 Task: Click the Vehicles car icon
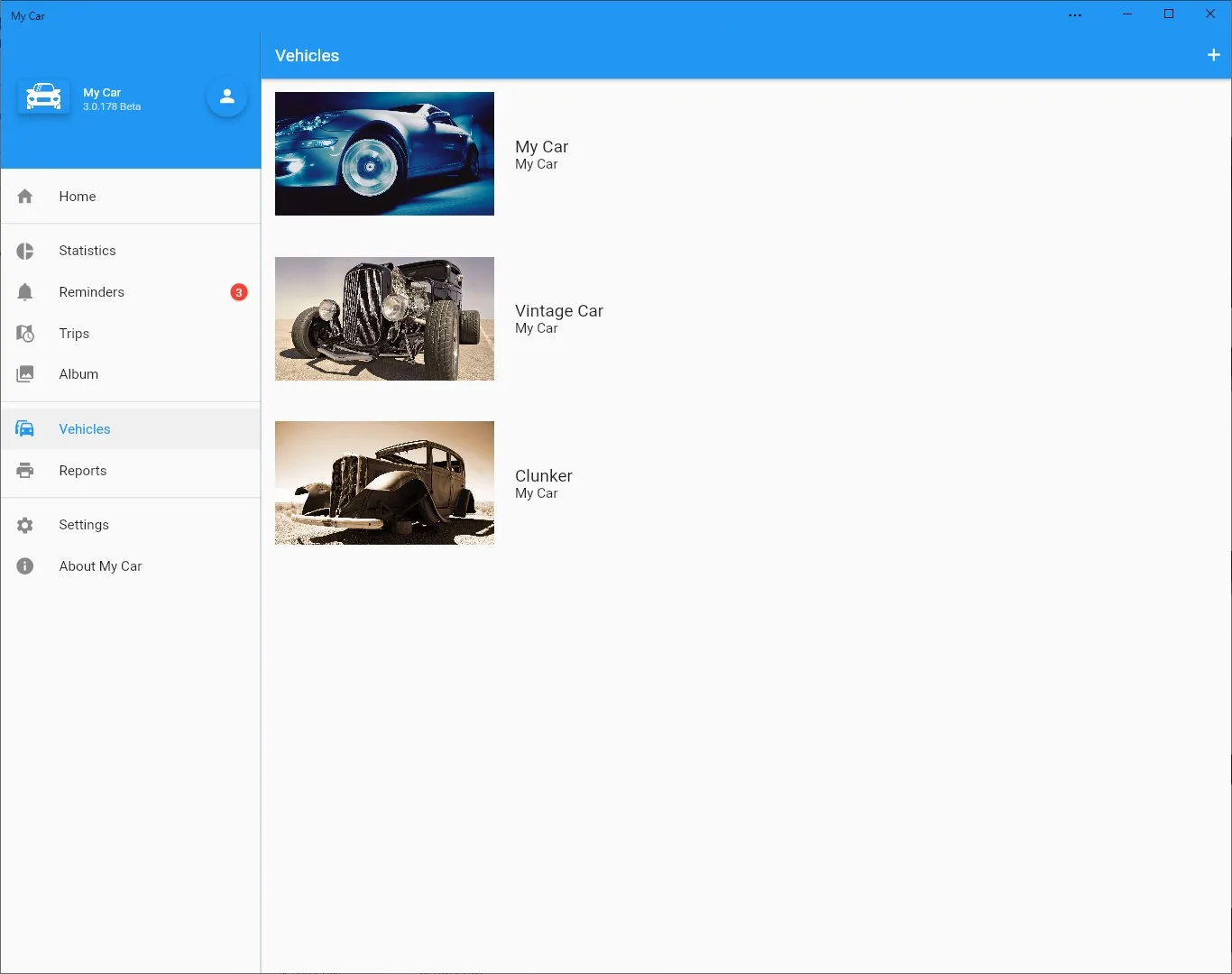(25, 429)
